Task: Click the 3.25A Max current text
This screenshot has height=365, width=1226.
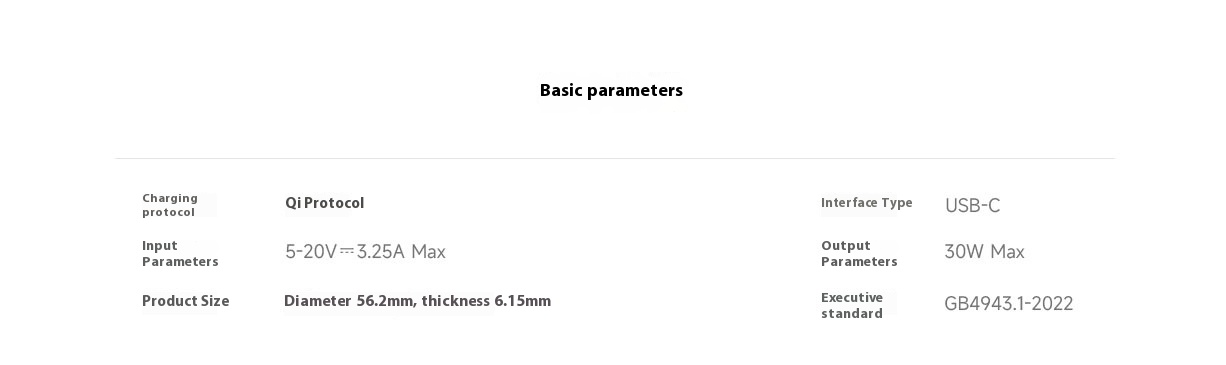Action: (x=401, y=251)
